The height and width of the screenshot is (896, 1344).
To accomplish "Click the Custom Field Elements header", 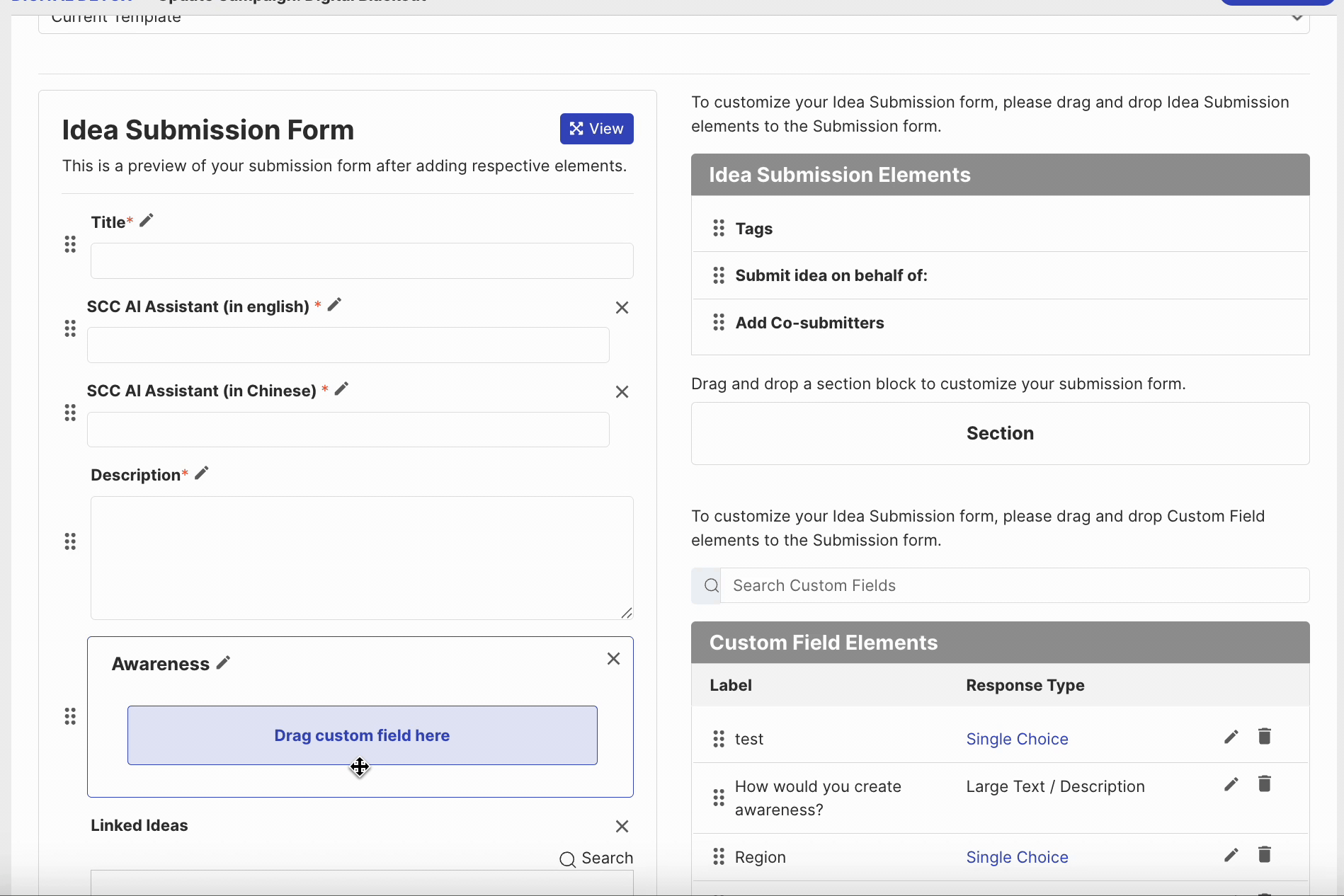I will click(x=1000, y=643).
